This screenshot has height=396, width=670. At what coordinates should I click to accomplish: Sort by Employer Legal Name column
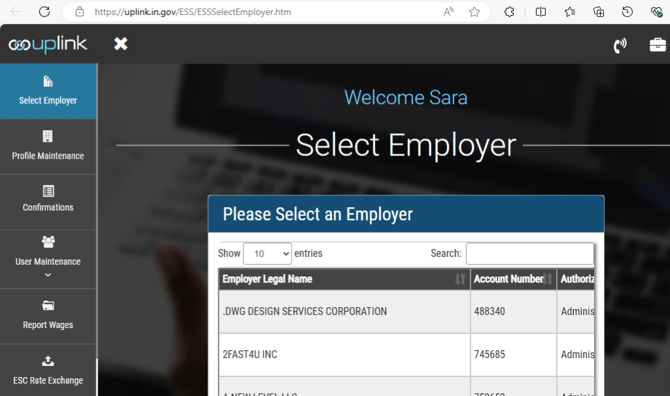tap(344, 279)
